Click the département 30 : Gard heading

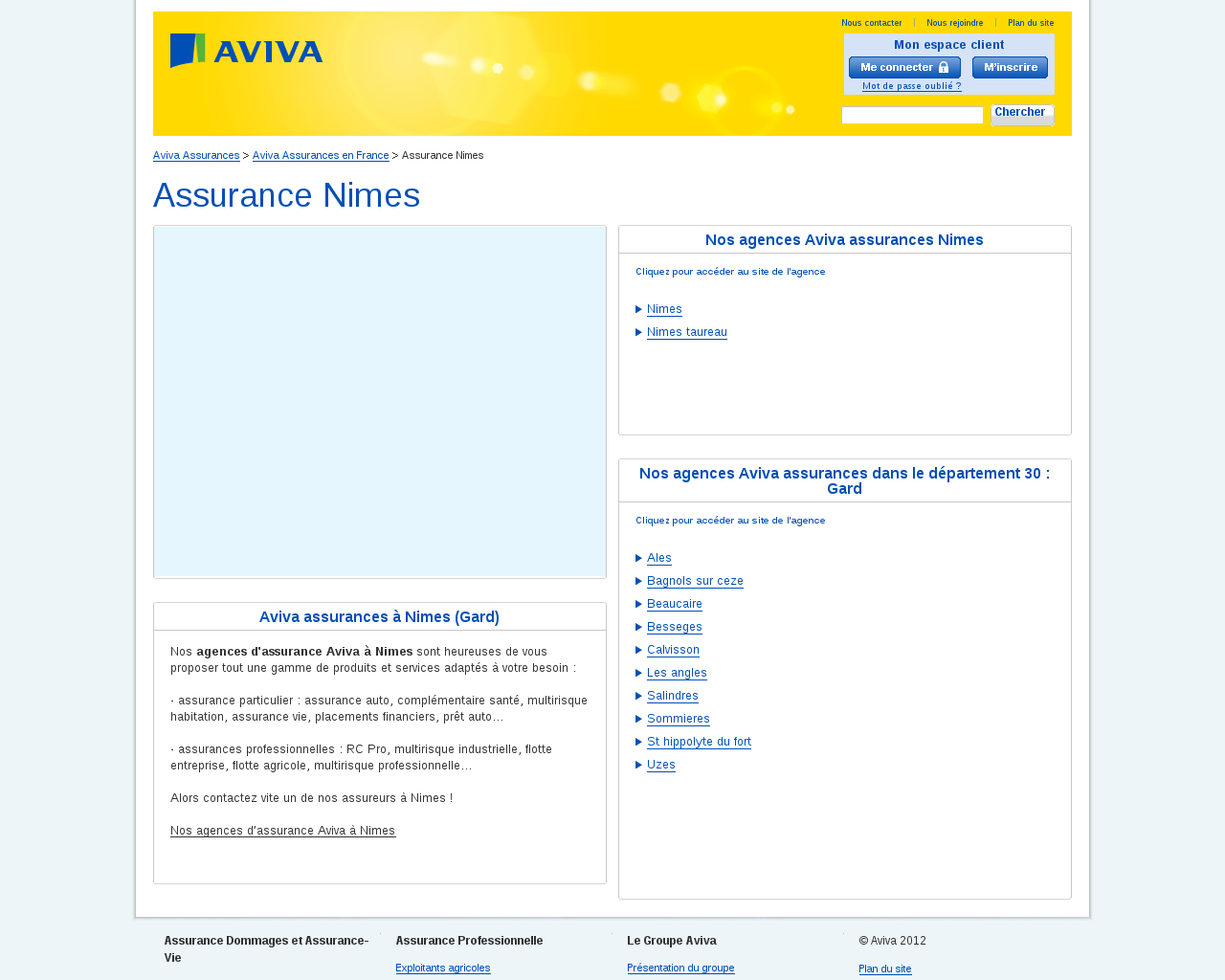tap(844, 480)
